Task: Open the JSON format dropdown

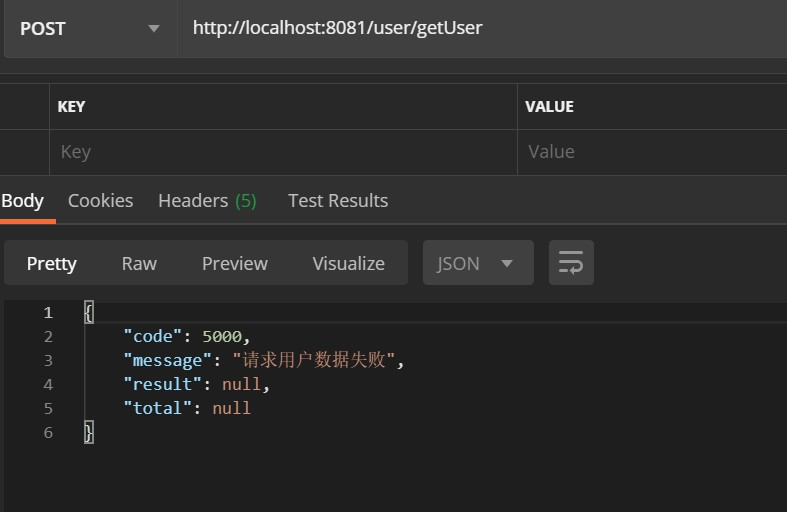Action: [x=478, y=263]
